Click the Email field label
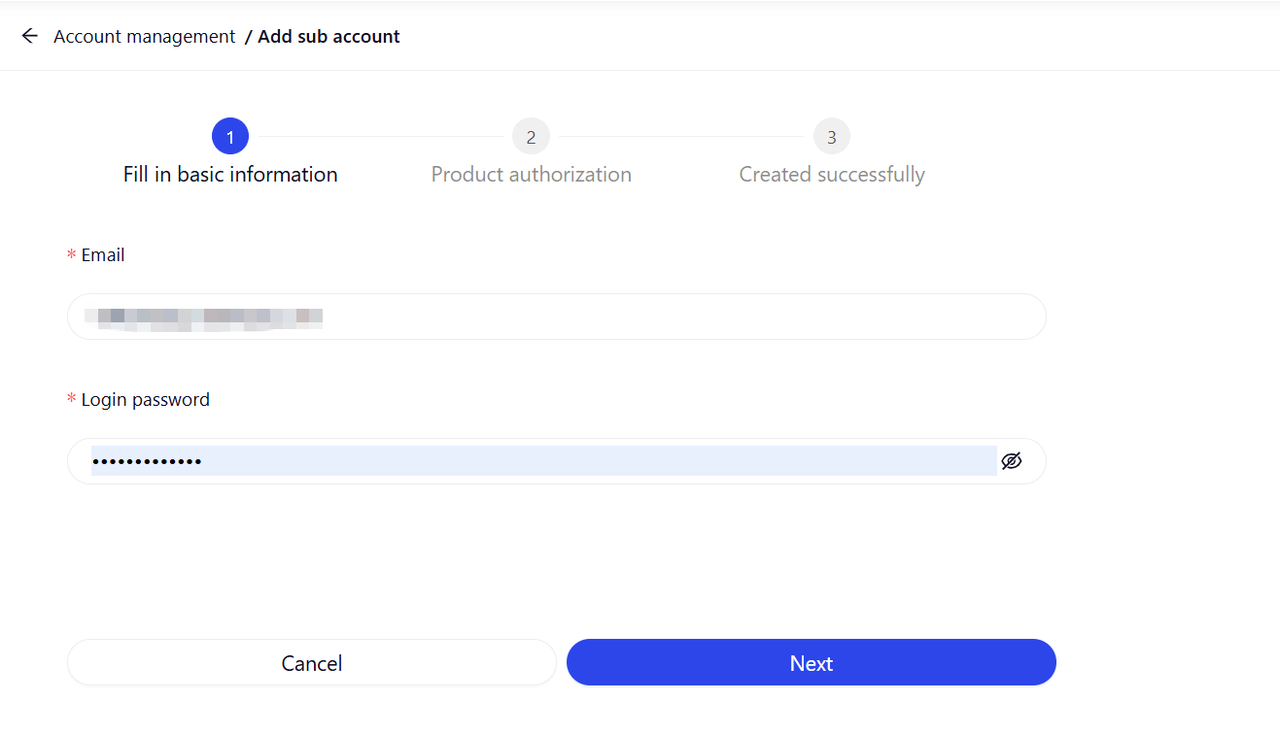Viewport: 1280px width, 734px height. click(103, 255)
